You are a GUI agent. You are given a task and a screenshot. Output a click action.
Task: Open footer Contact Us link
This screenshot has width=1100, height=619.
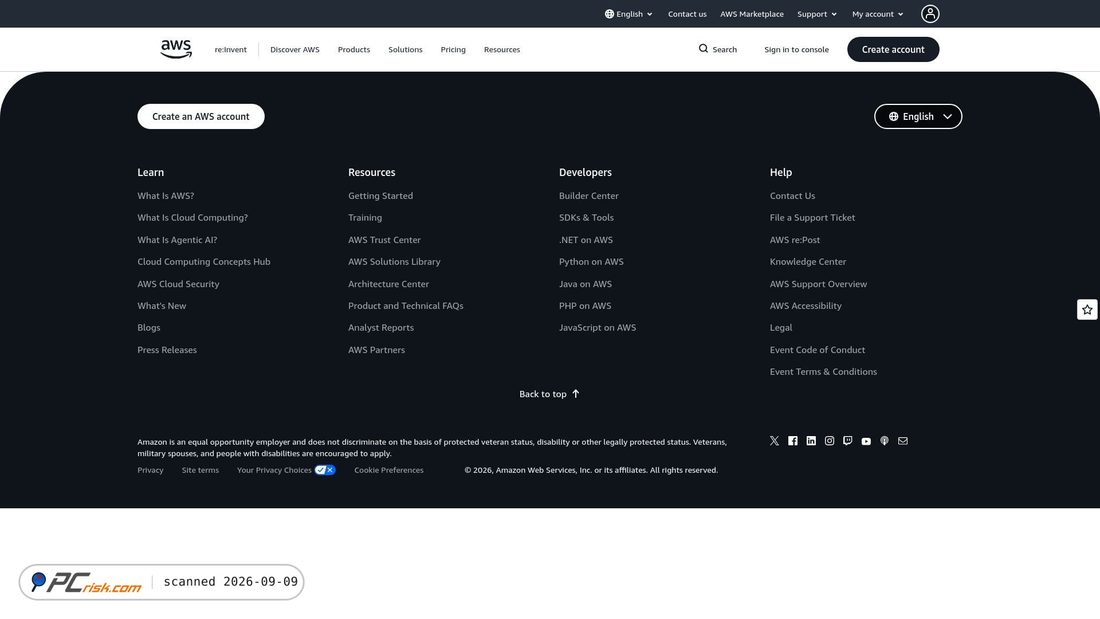tap(792, 196)
